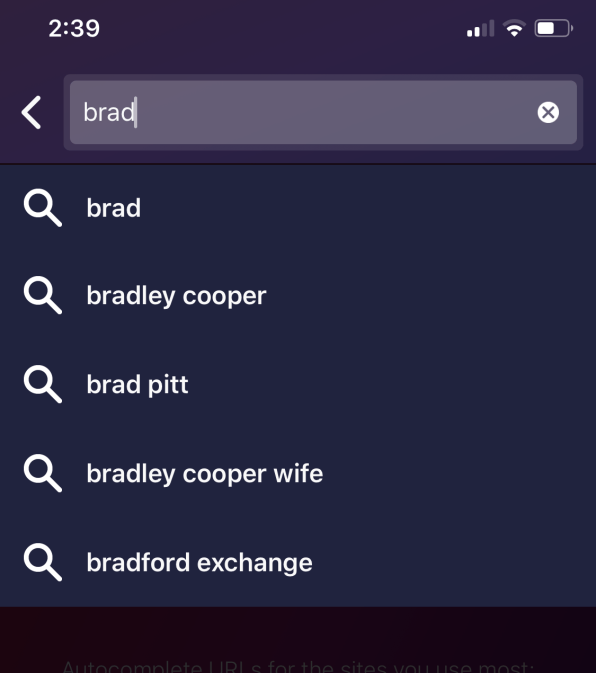Tap magnifier icon beside "bradley cooper wife"
Viewport: 596px width, 673px height.
pos(42,473)
